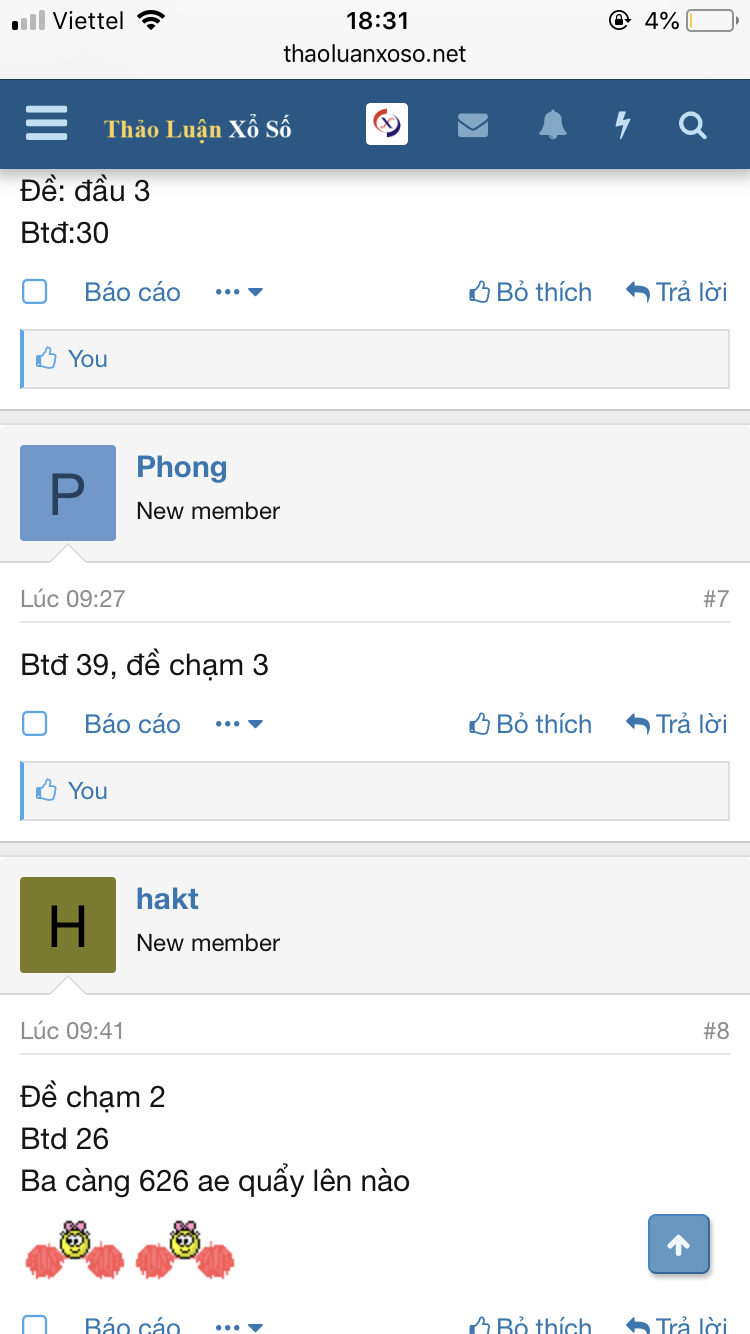Select the checkbox on the đầu 3 post
The width and height of the screenshot is (750, 1334).
[35, 292]
